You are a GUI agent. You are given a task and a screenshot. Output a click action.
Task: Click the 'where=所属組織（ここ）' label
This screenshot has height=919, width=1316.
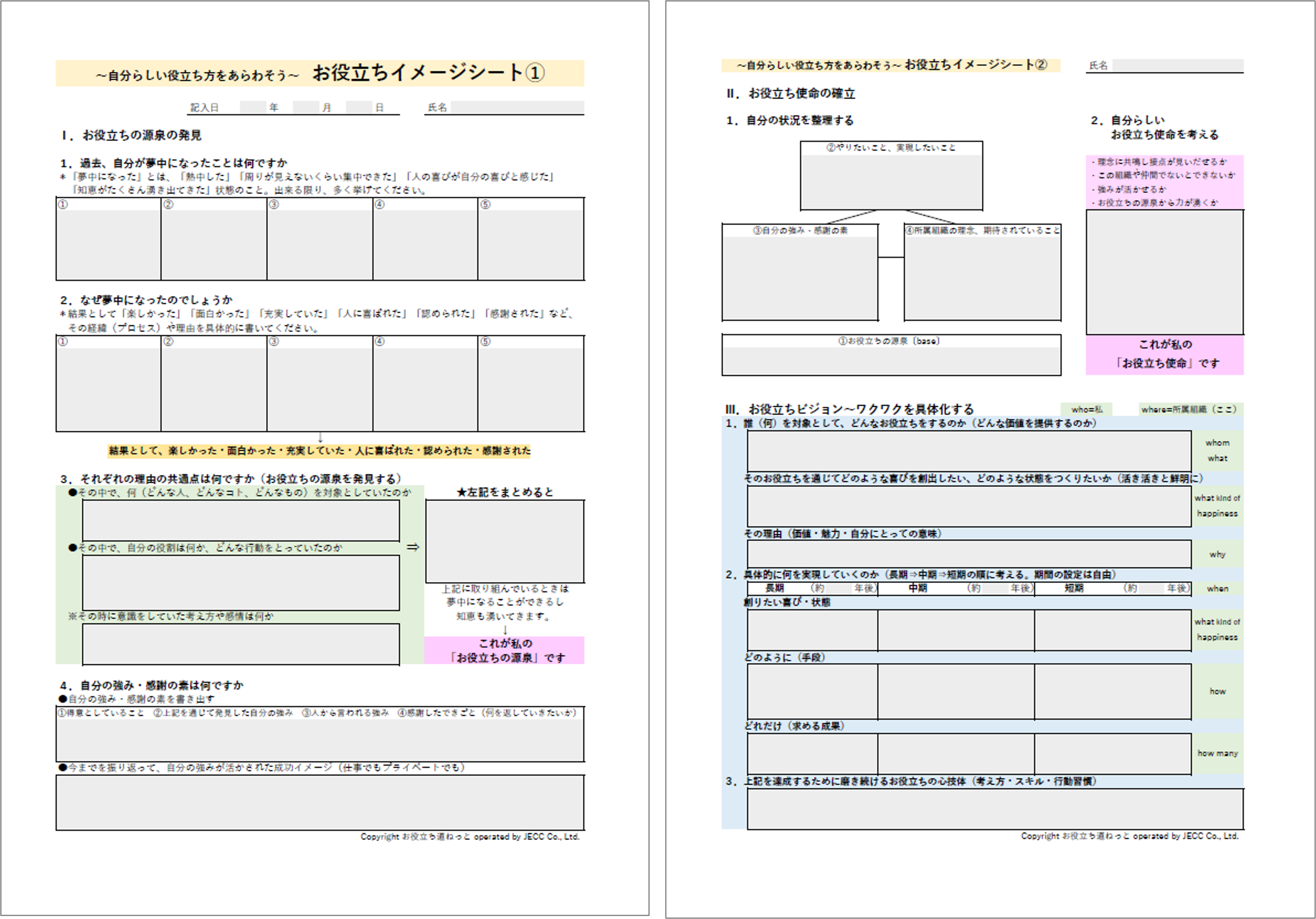point(1191,409)
